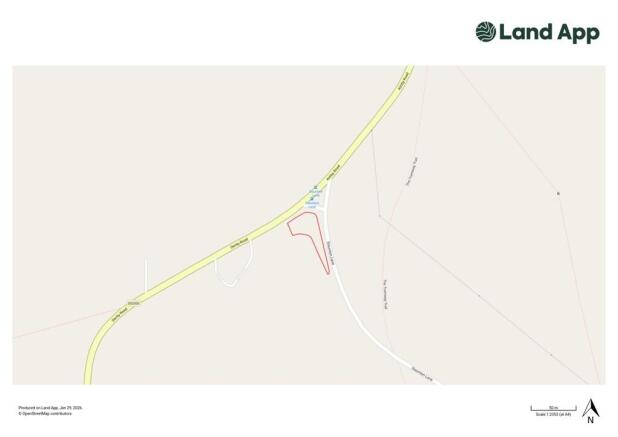Click the Produced on Land App date text
The height and width of the screenshot is (437, 618).
point(50,408)
